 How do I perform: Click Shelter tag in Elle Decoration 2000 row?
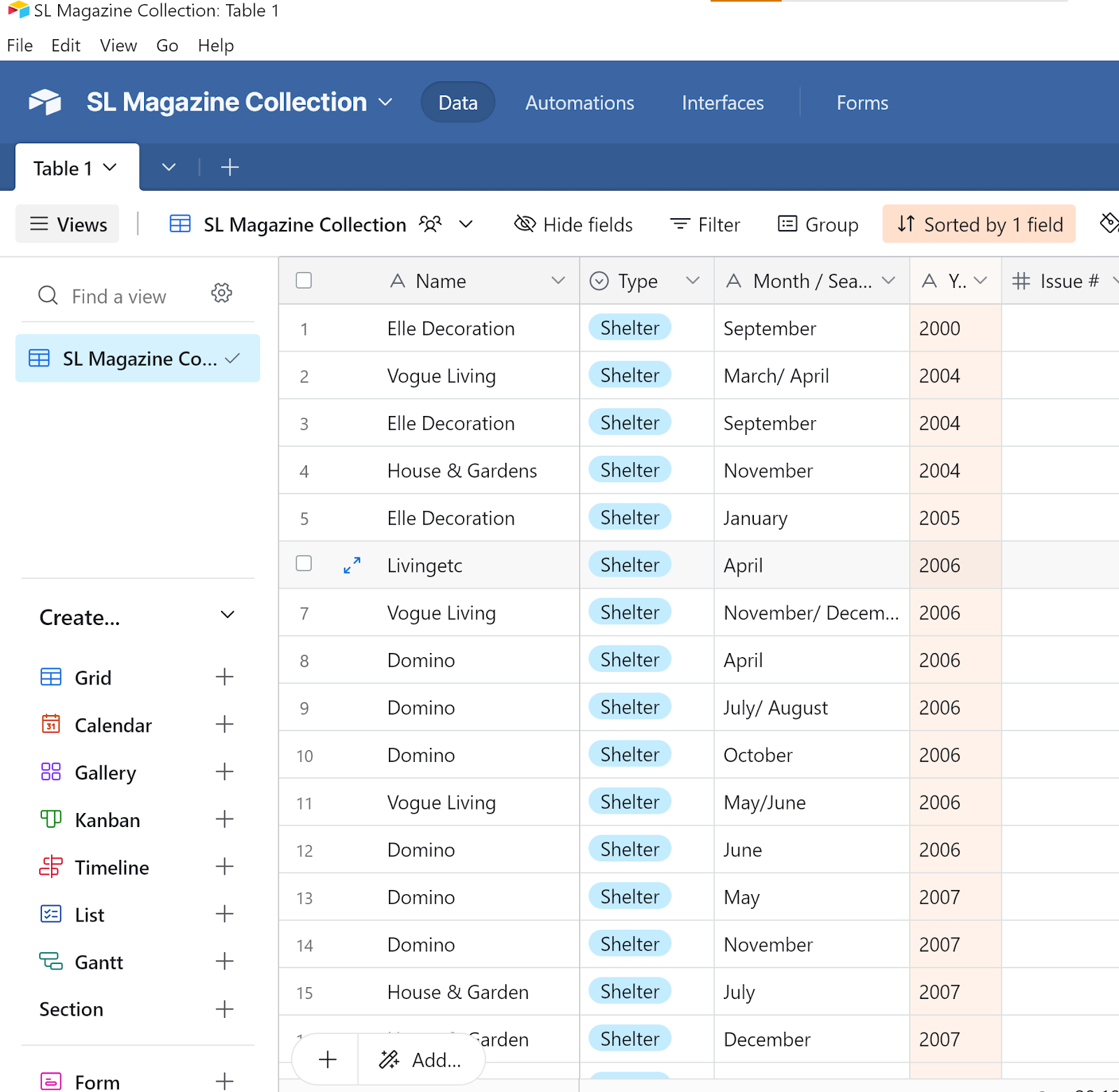(x=629, y=327)
